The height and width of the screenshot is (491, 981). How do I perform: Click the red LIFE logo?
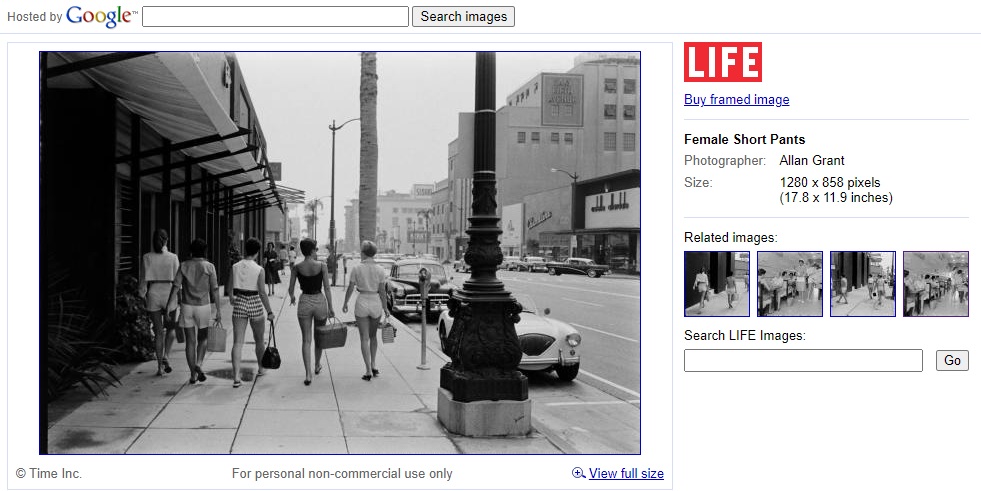[723, 62]
